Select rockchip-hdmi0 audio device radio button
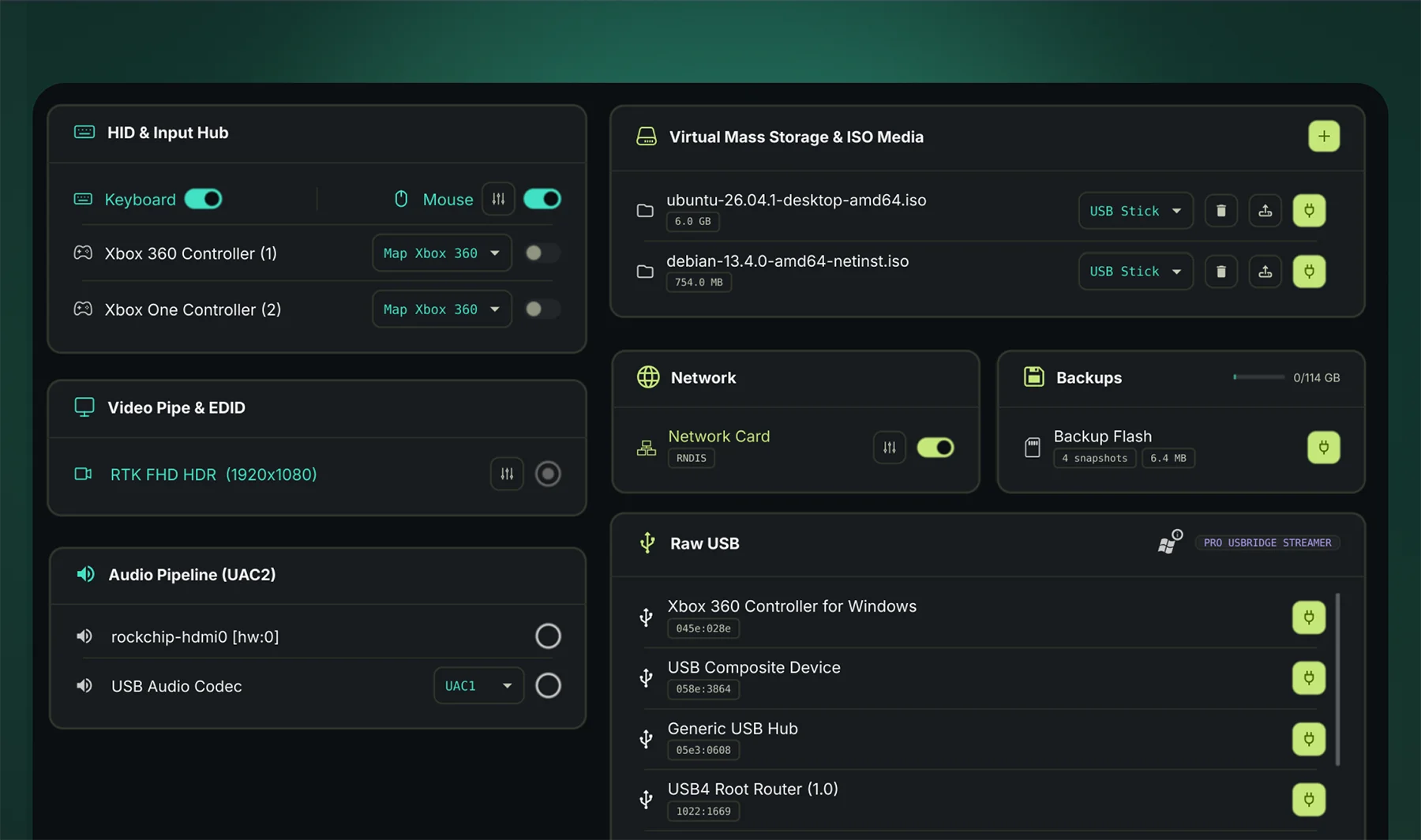 [x=548, y=636]
